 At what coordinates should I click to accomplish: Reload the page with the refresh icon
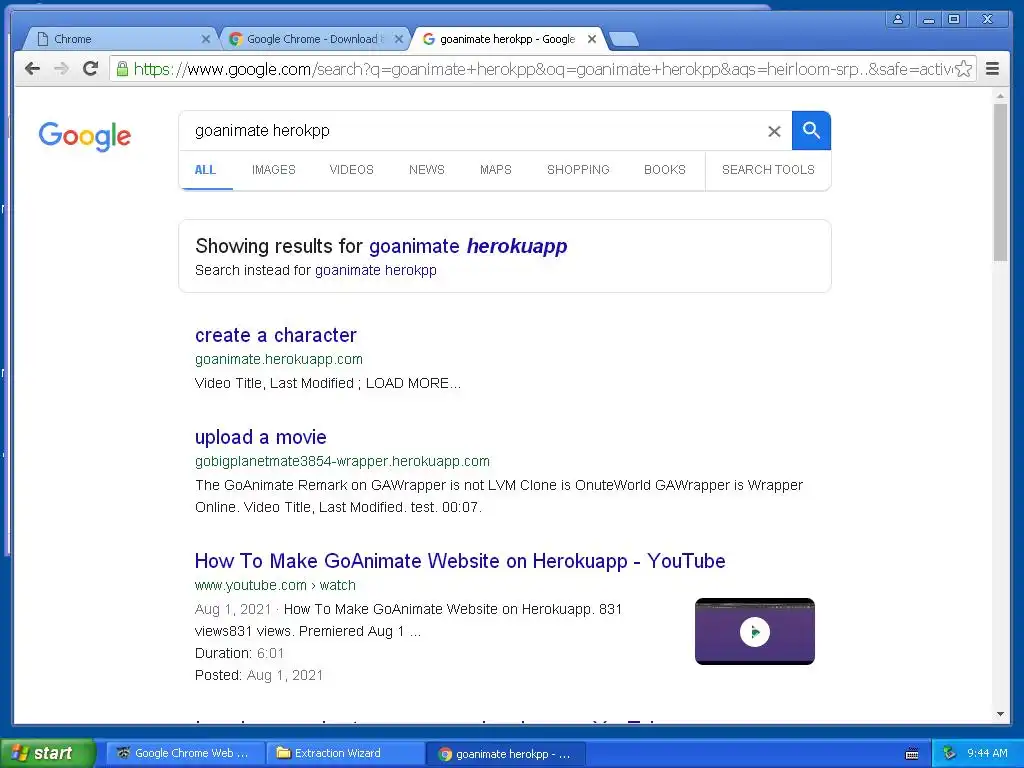click(91, 68)
